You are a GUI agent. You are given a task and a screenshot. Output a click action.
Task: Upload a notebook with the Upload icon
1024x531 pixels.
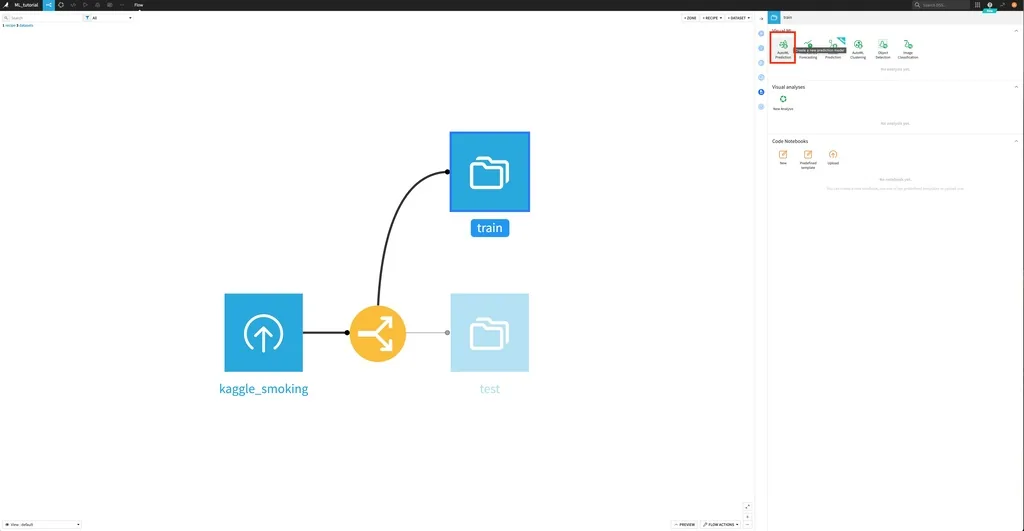[x=833, y=157]
